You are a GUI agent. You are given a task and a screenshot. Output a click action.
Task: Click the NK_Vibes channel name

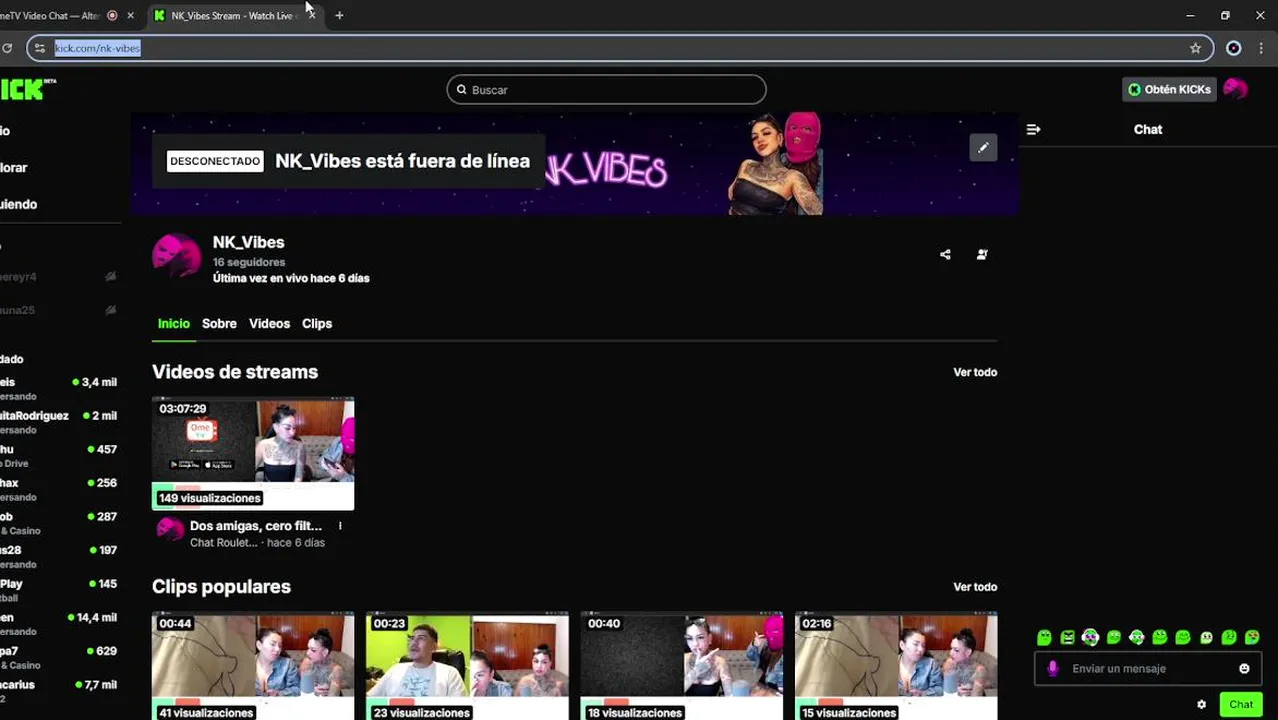248,242
